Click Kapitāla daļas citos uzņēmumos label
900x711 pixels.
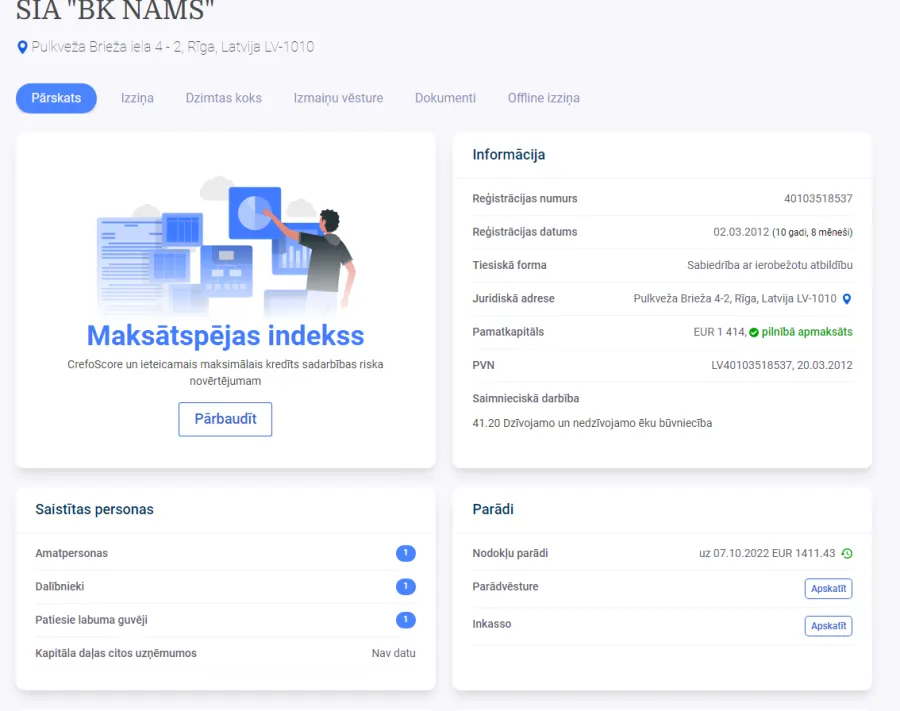(116, 653)
